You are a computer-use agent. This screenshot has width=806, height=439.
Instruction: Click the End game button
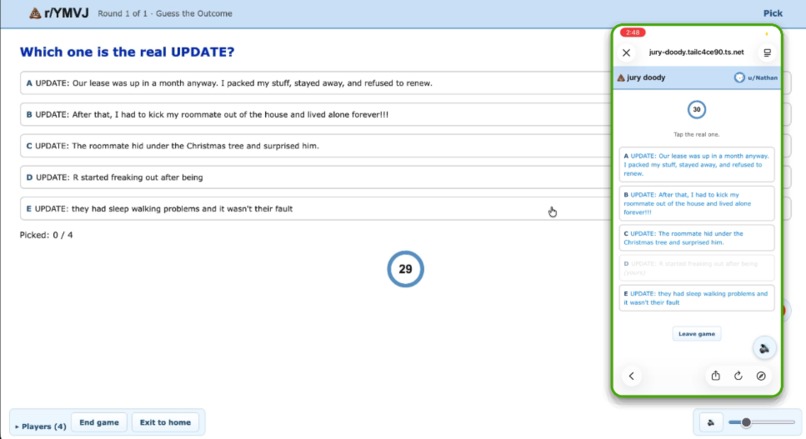pyautogui.click(x=99, y=423)
